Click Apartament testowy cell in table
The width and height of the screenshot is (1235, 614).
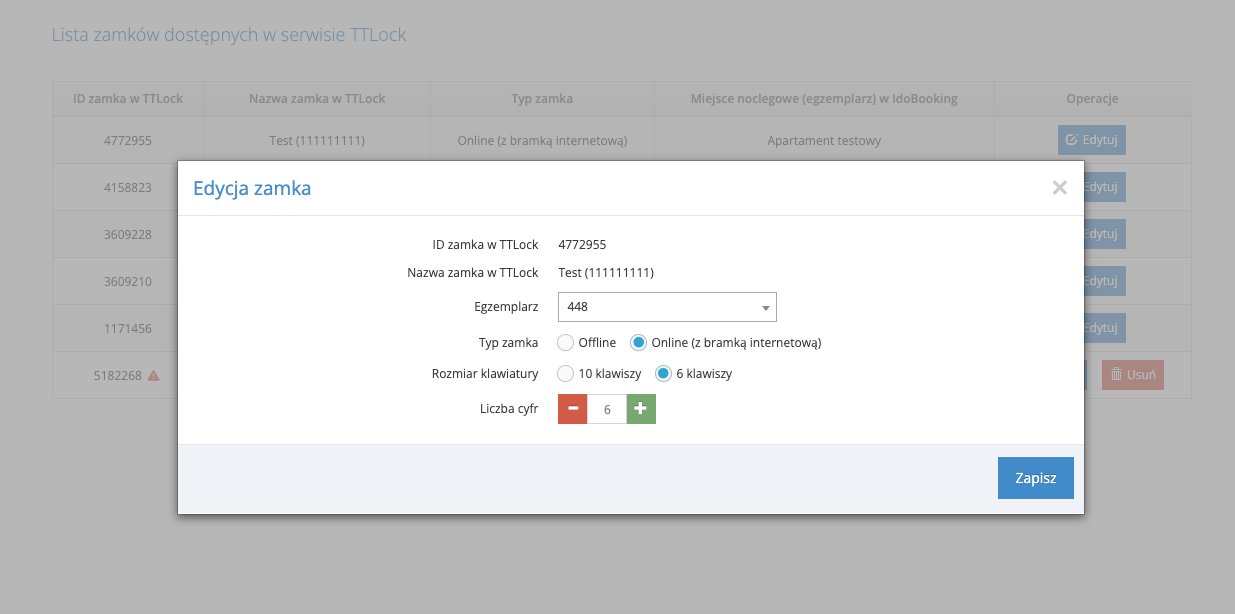(823, 141)
